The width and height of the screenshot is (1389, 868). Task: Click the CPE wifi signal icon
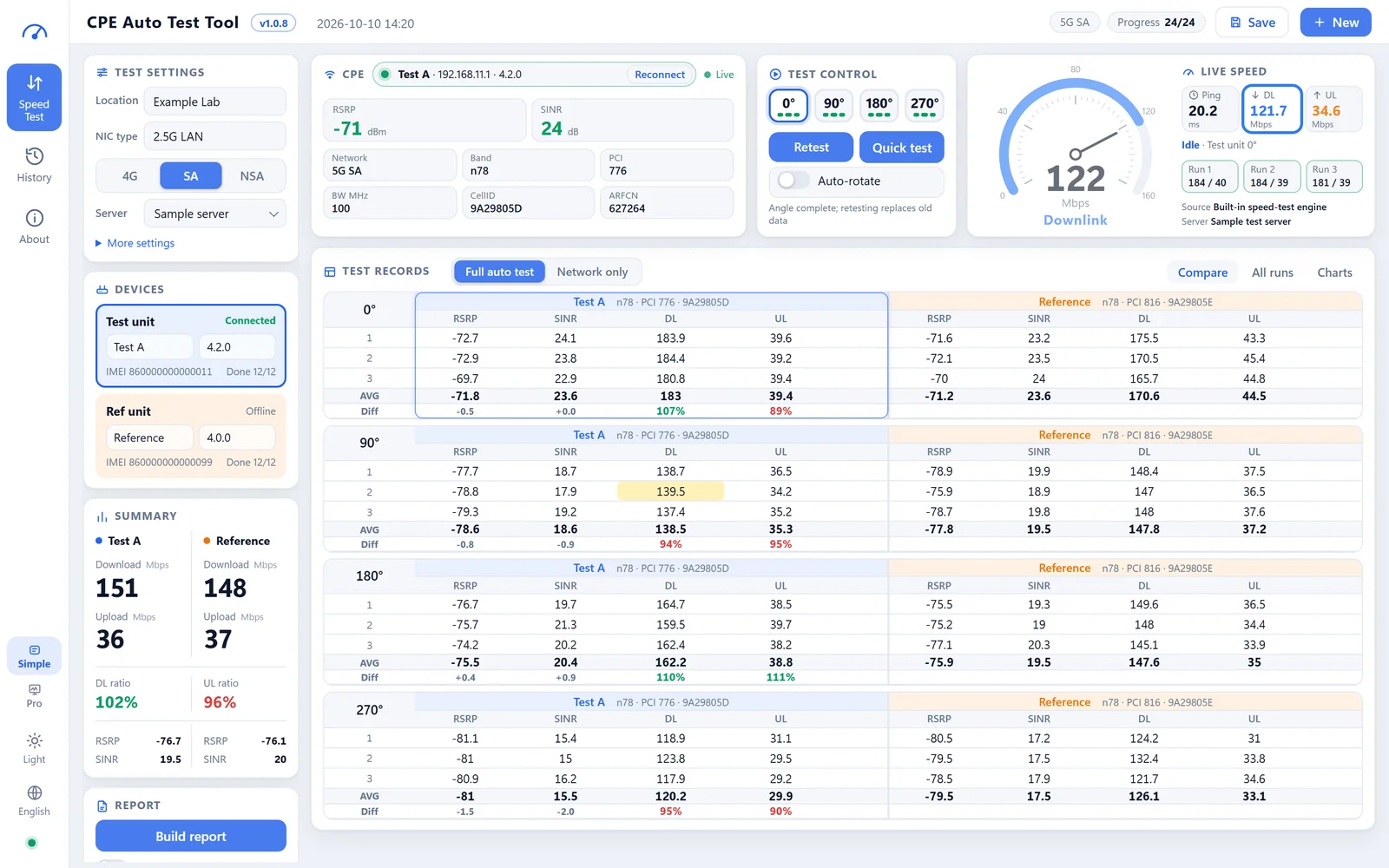(x=330, y=75)
